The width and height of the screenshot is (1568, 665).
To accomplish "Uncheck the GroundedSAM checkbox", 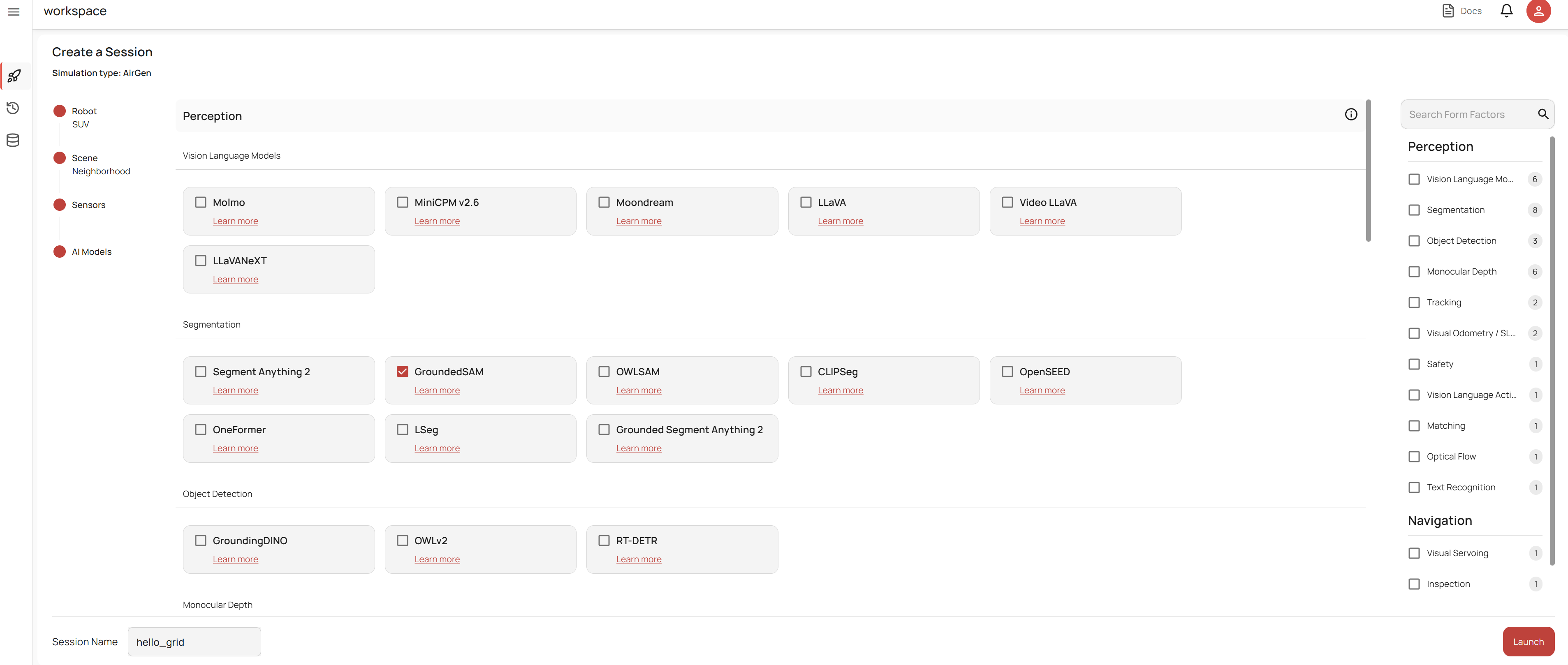I will pyautogui.click(x=402, y=371).
